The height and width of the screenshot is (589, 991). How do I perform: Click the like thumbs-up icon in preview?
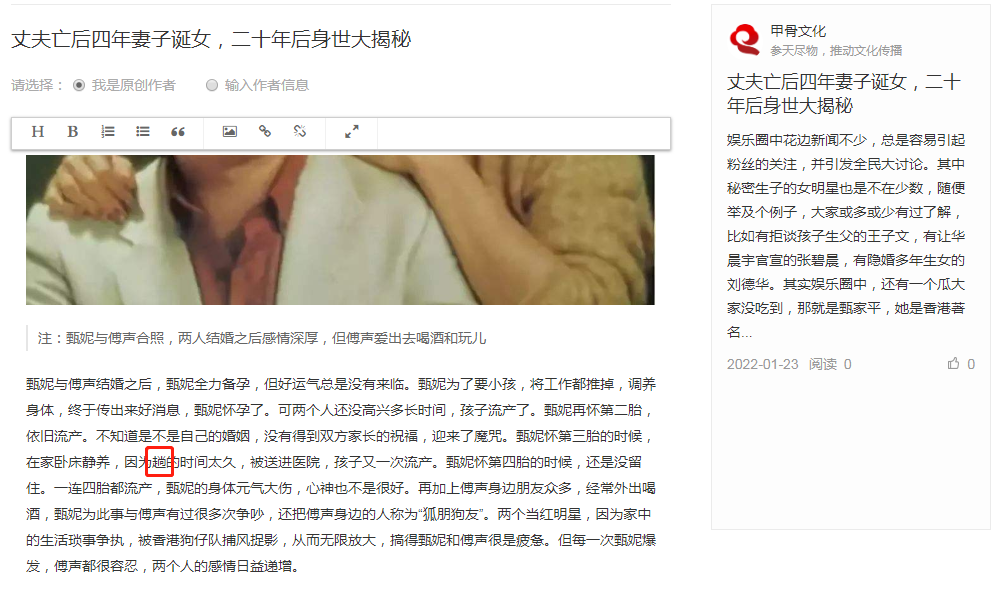tap(953, 363)
